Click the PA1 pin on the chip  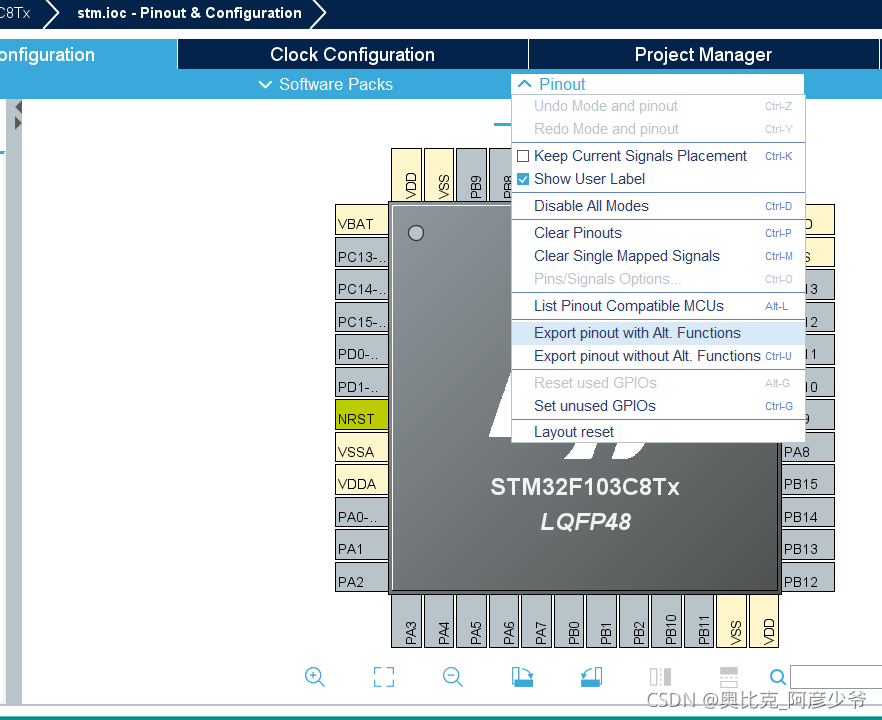pos(361,549)
